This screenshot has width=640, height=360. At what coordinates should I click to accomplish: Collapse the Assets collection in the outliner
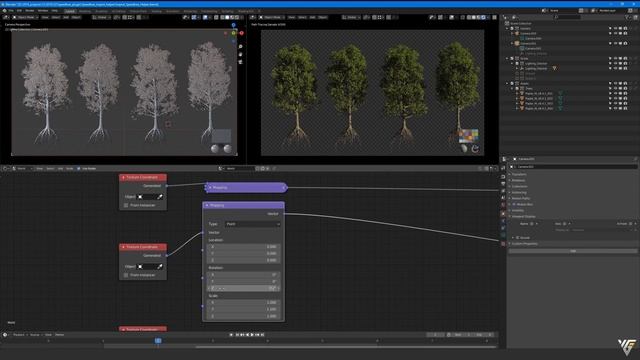[x=507, y=83]
